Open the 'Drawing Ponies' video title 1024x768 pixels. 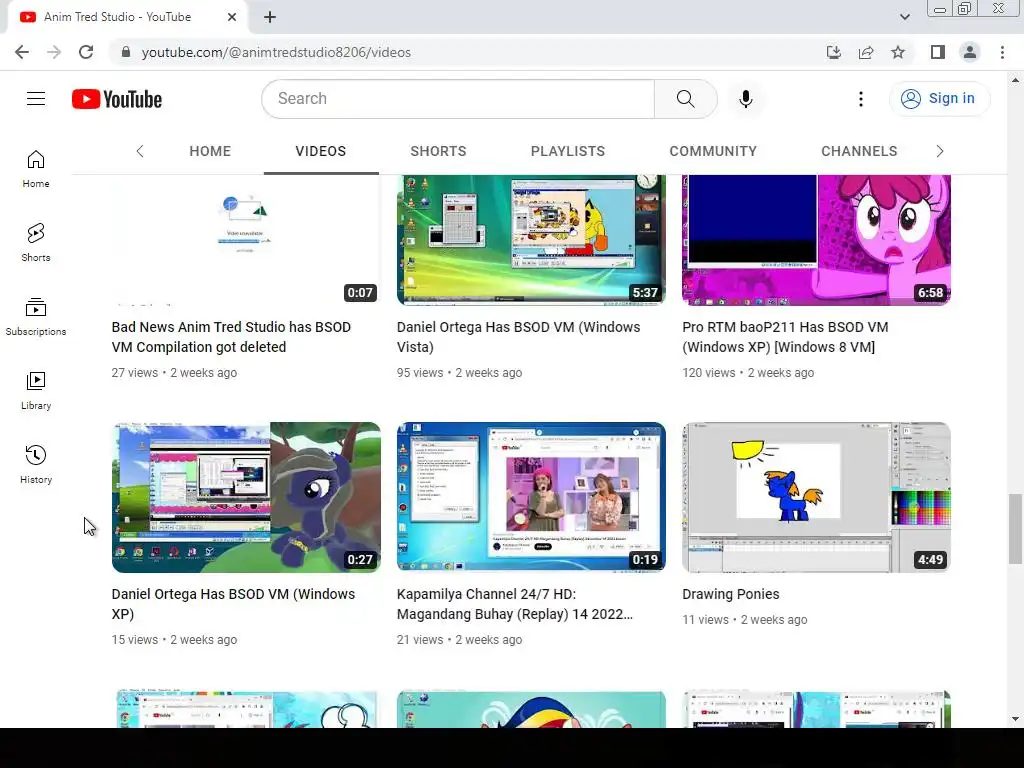[x=731, y=594]
